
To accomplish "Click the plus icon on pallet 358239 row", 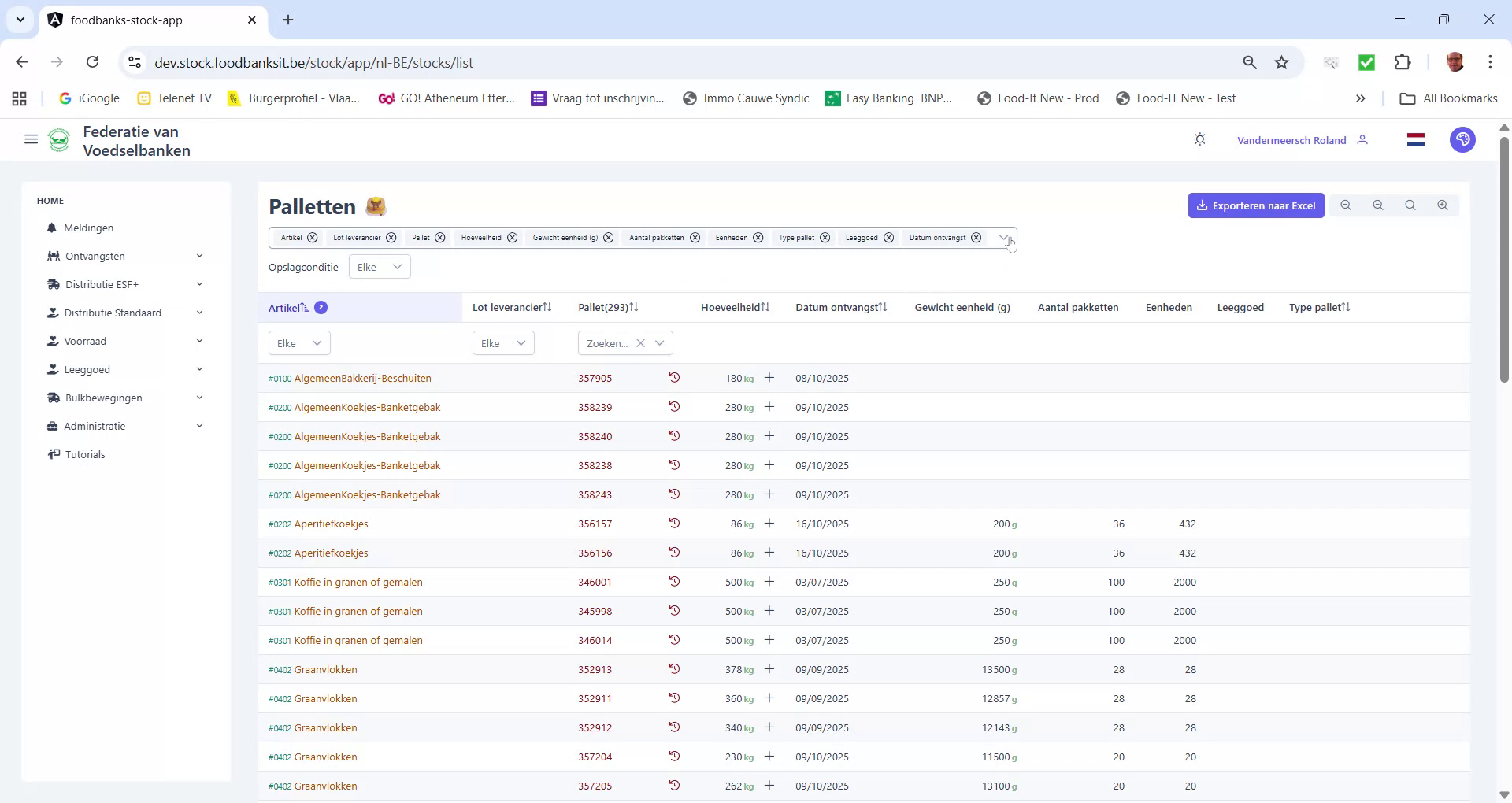I will (769, 407).
